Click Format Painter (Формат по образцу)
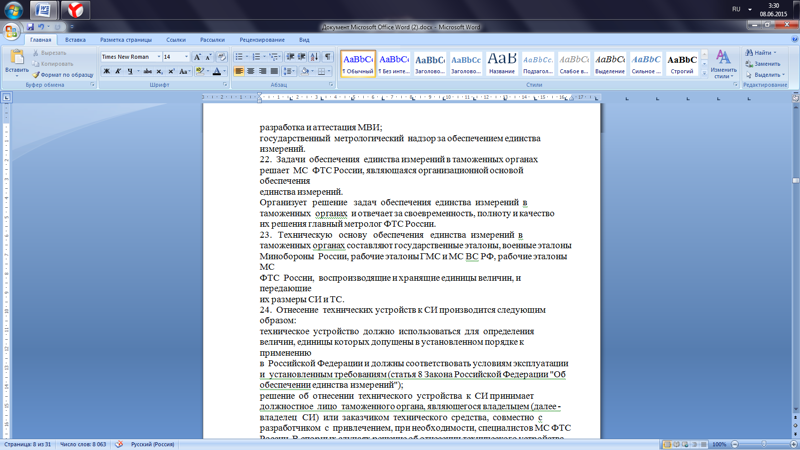800x450 pixels. pyautogui.click(x=63, y=74)
